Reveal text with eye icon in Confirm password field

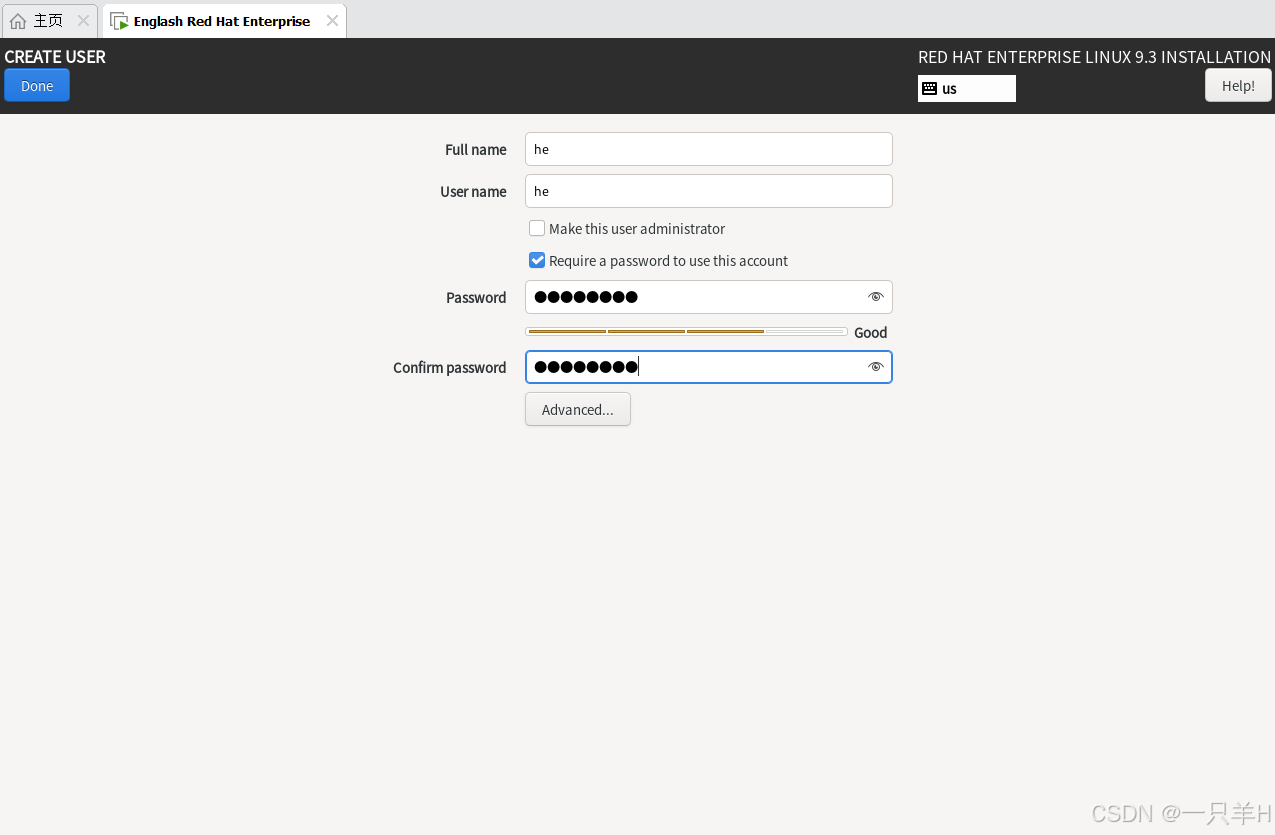876,367
